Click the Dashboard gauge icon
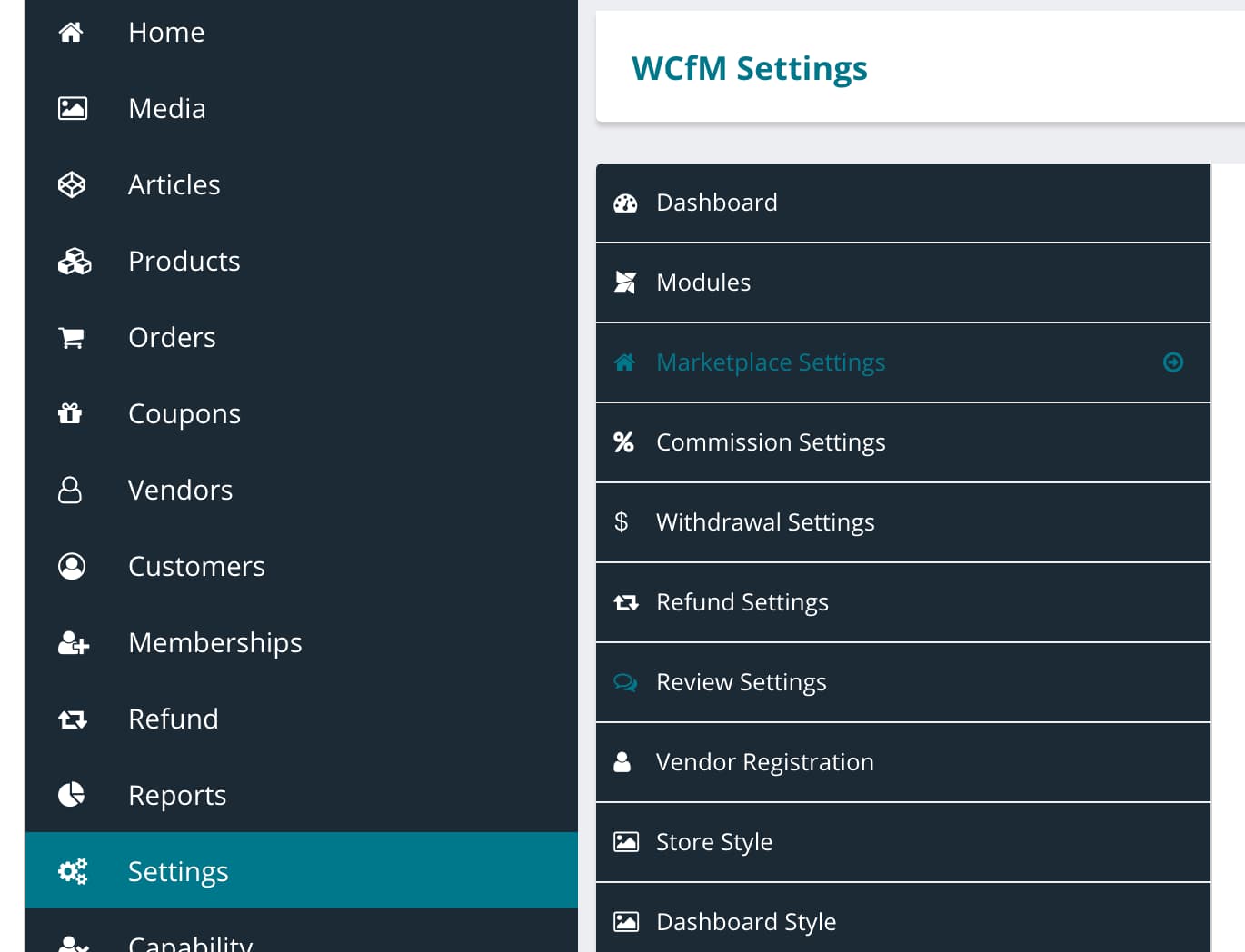Screen dimensions: 1245x952 pos(625,203)
